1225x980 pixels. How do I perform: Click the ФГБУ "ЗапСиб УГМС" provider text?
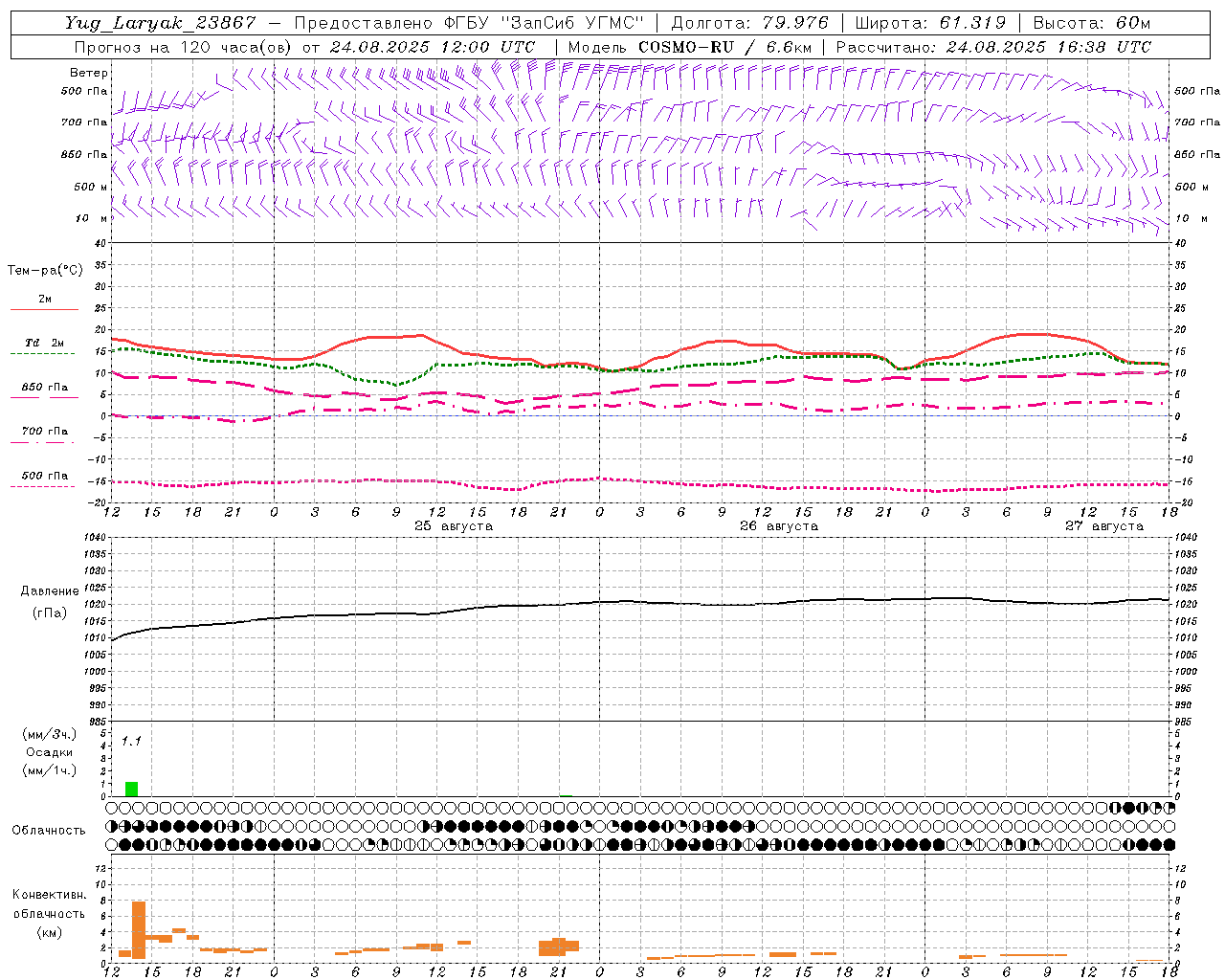pos(542,24)
